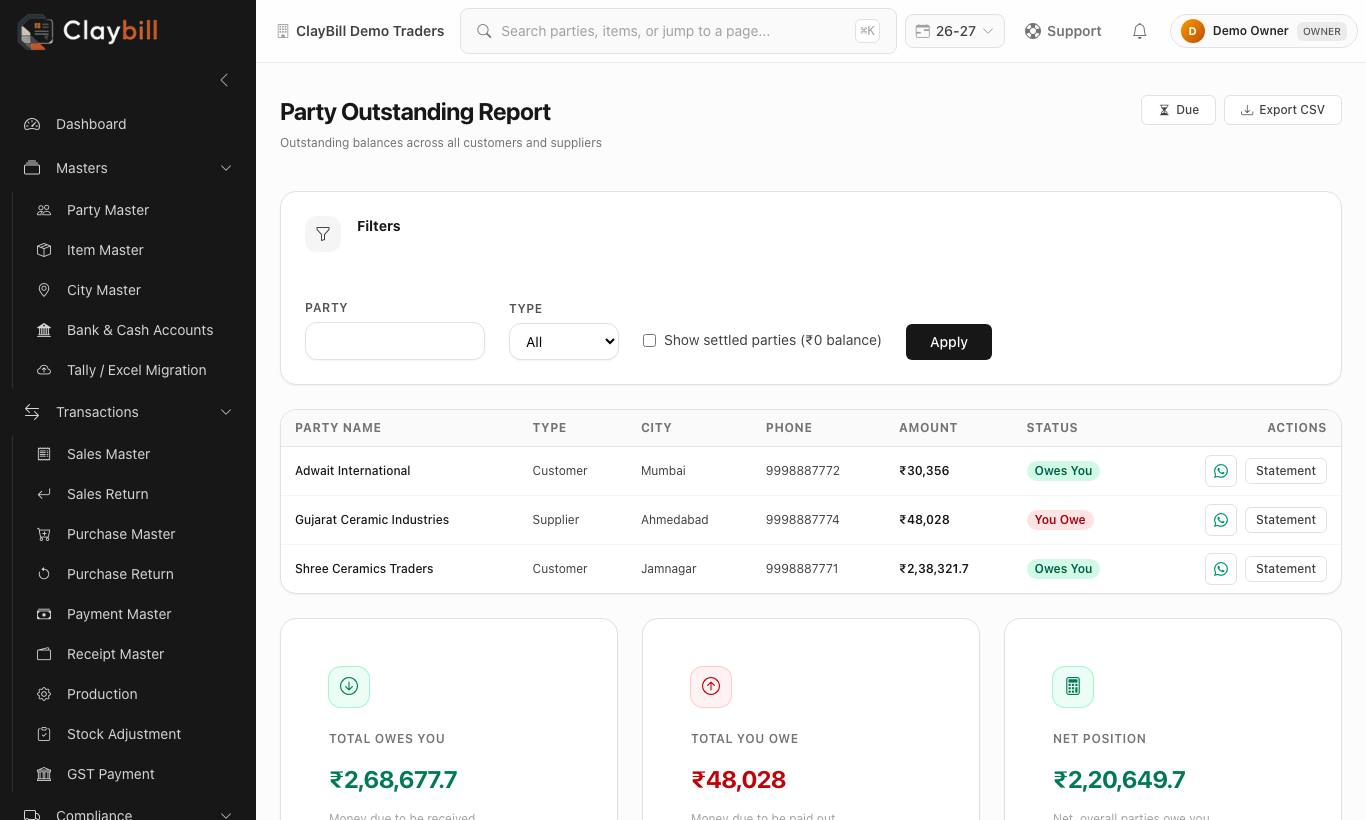Viewport: 1366px width, 820px height.
Task: Click the Demo Owner avatar icon
Action: (x=1192, y=31)
